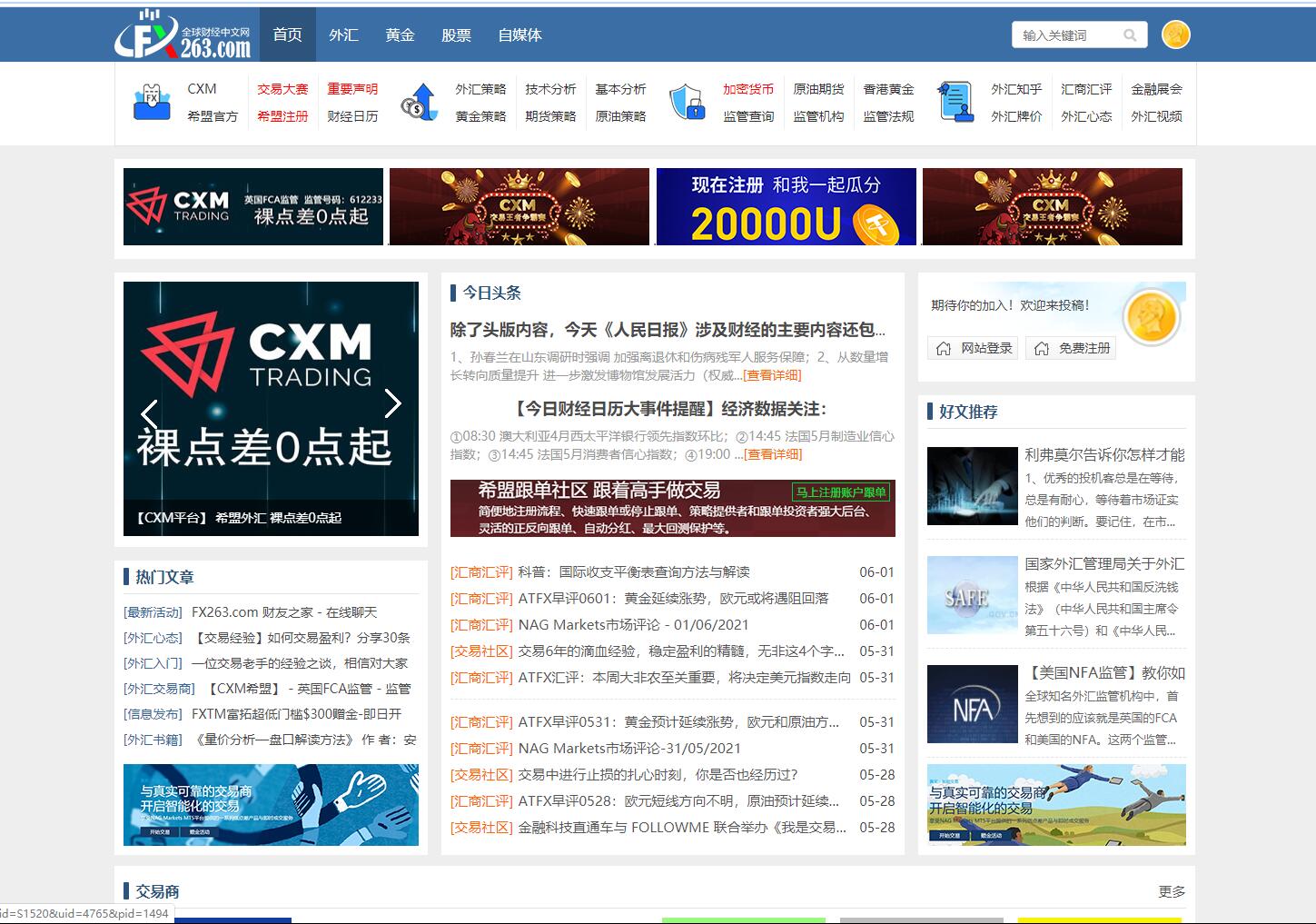Open the NFA article thumbnail
This screenshot has height=924, width=1316.
click(x=972, y=704)
